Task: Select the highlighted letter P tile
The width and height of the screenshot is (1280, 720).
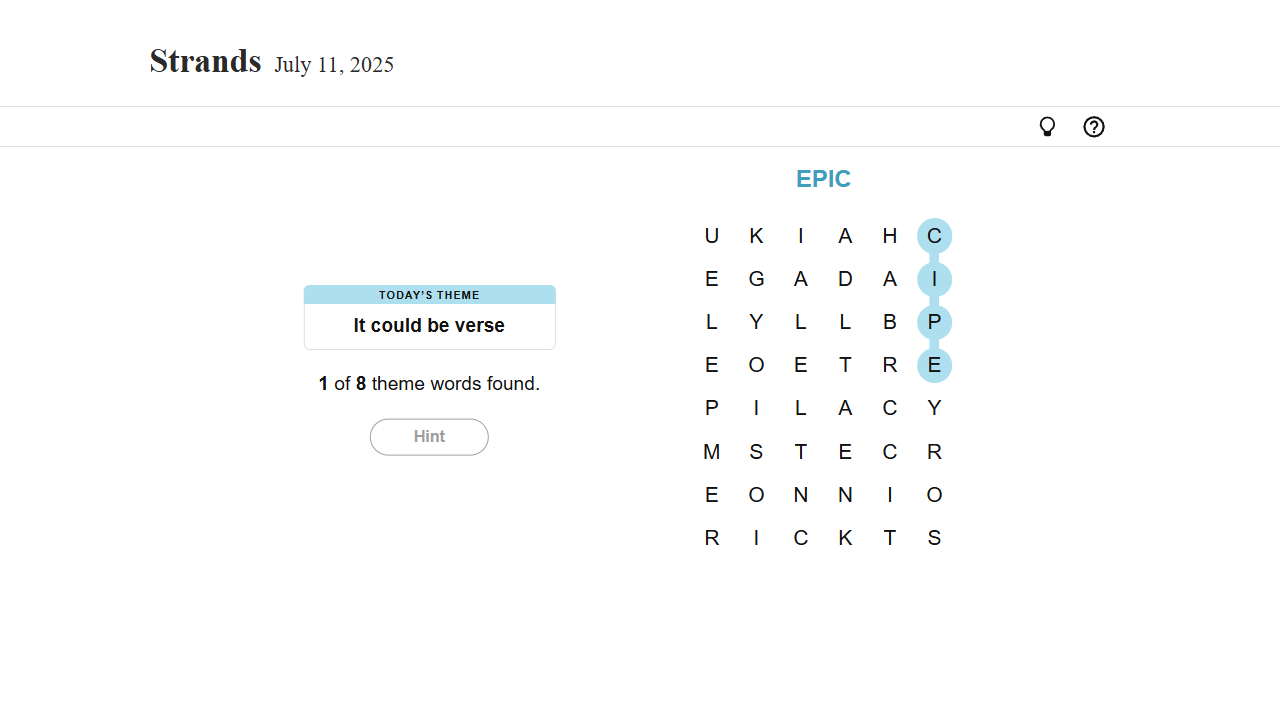Action: click(x=934, y=322)
